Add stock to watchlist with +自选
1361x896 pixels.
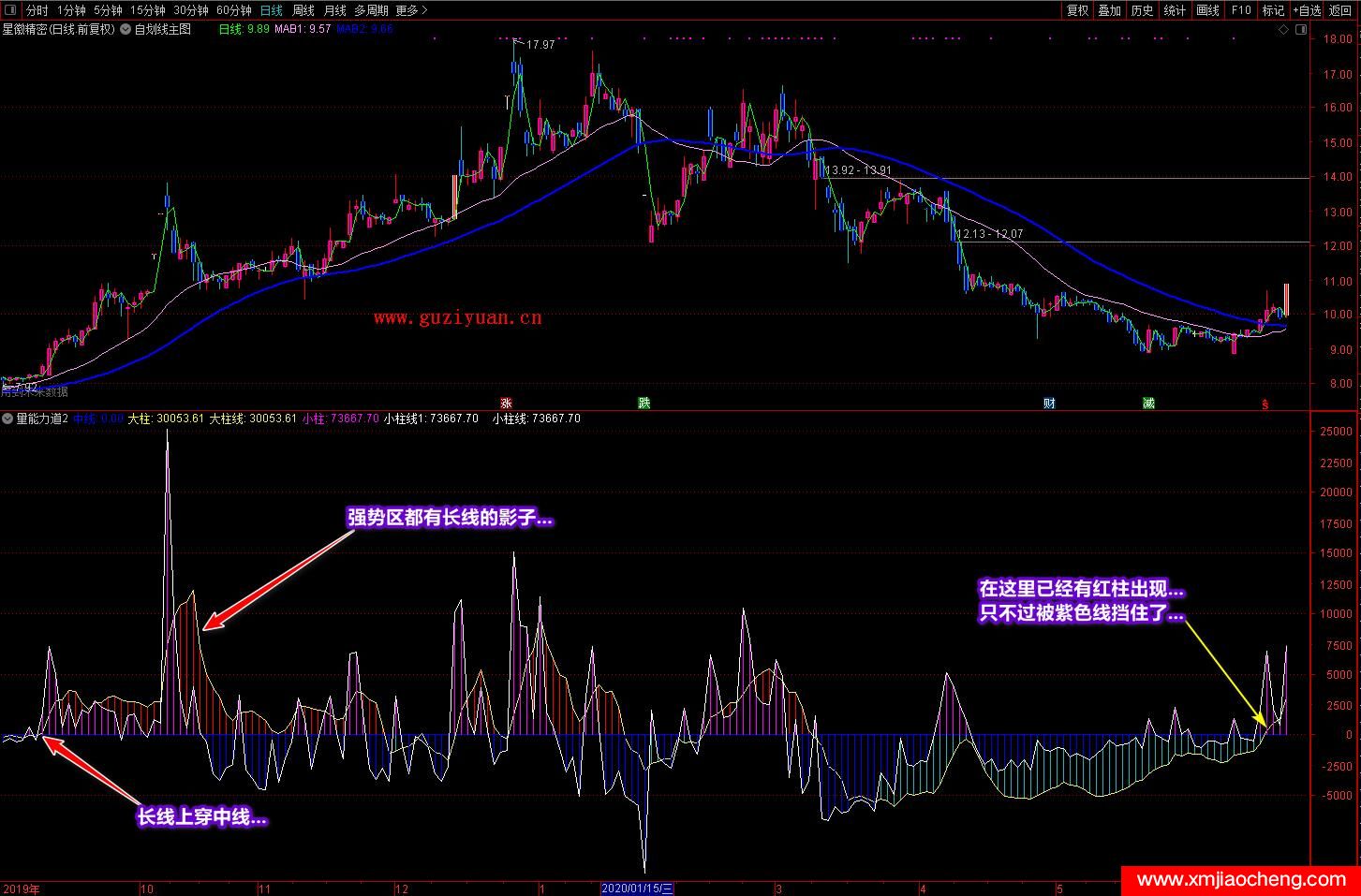tap(1307, 10)
